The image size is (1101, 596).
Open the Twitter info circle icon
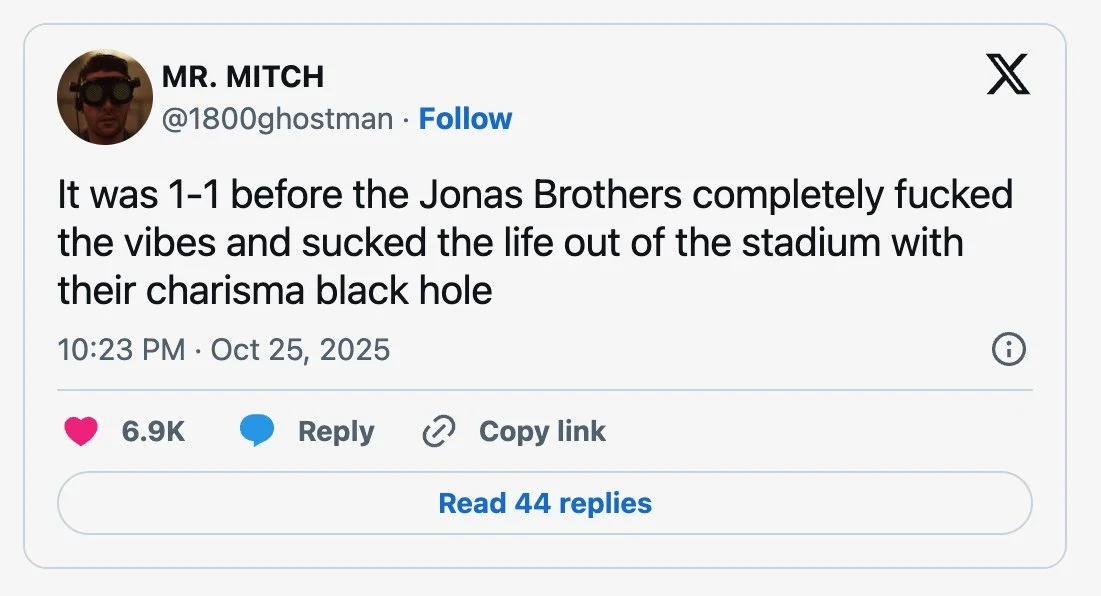(x=1007, y=349)
